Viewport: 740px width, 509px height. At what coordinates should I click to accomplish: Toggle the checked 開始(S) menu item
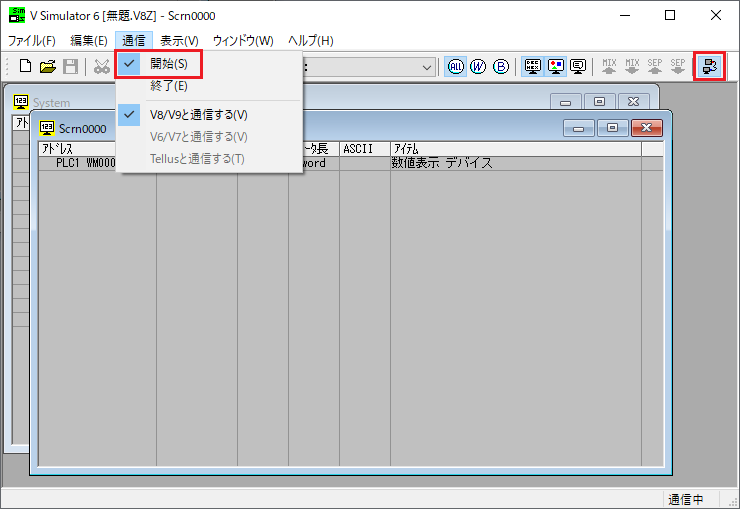pos(168,64)
